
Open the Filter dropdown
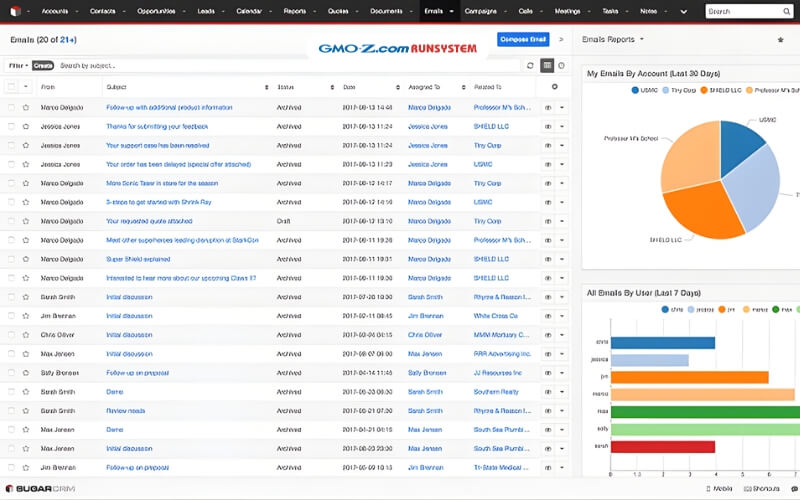[x=18, y=66]
